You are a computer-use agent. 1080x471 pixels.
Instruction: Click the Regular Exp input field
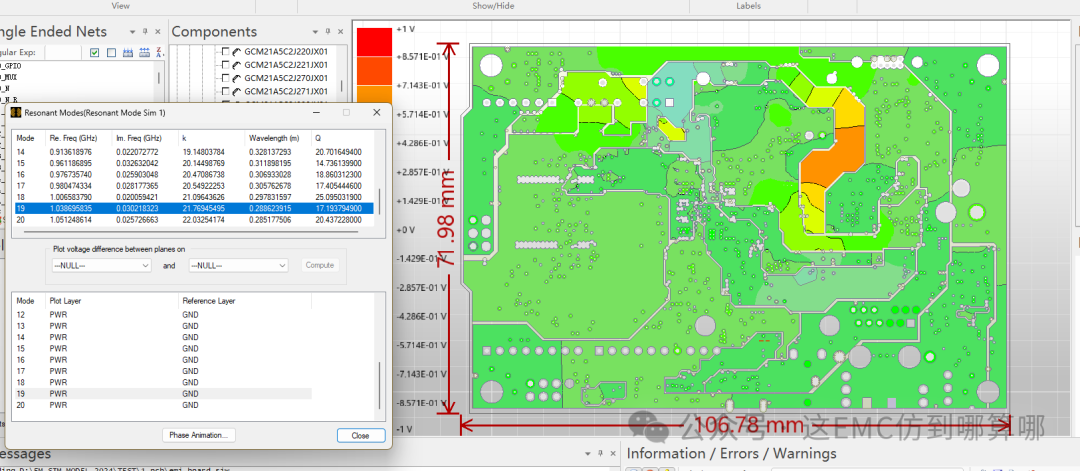click(x=65, y=52)
